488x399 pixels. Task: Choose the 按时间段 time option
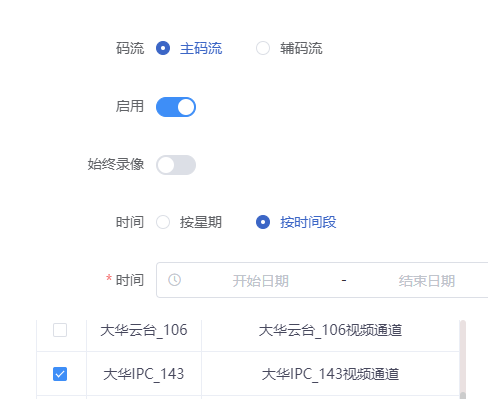coord(263,222)
